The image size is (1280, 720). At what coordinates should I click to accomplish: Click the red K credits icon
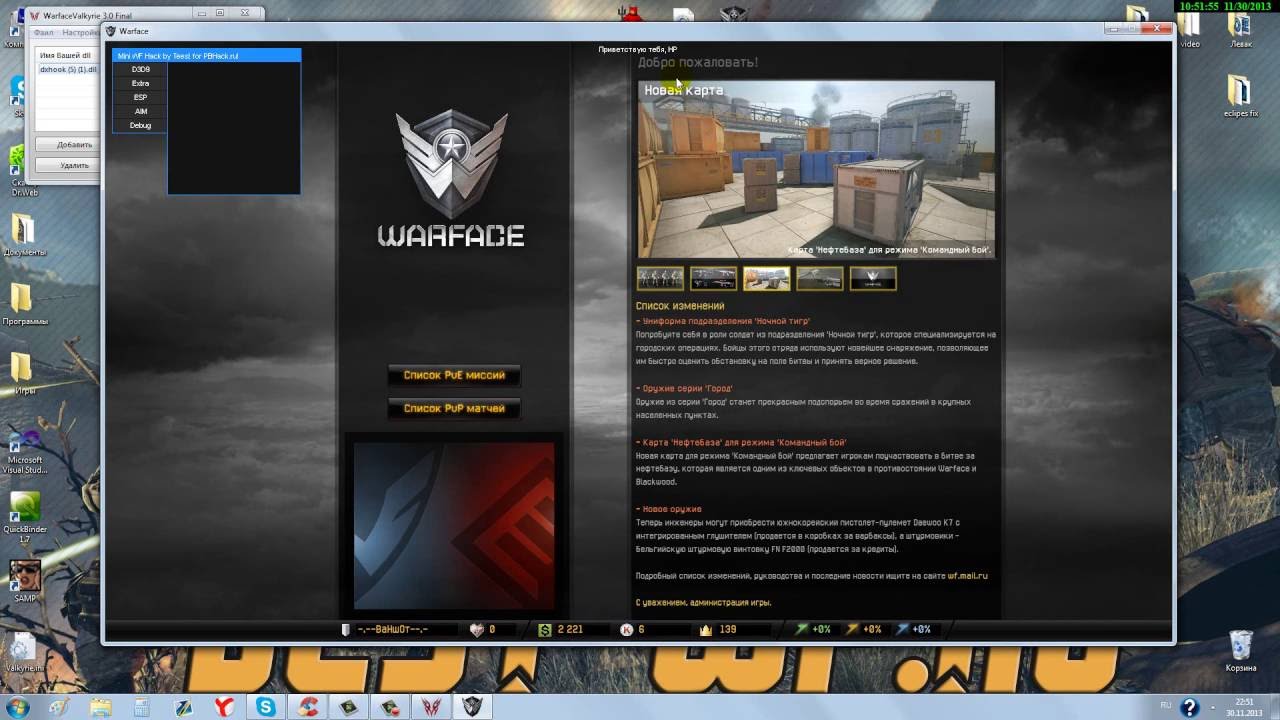626,630
